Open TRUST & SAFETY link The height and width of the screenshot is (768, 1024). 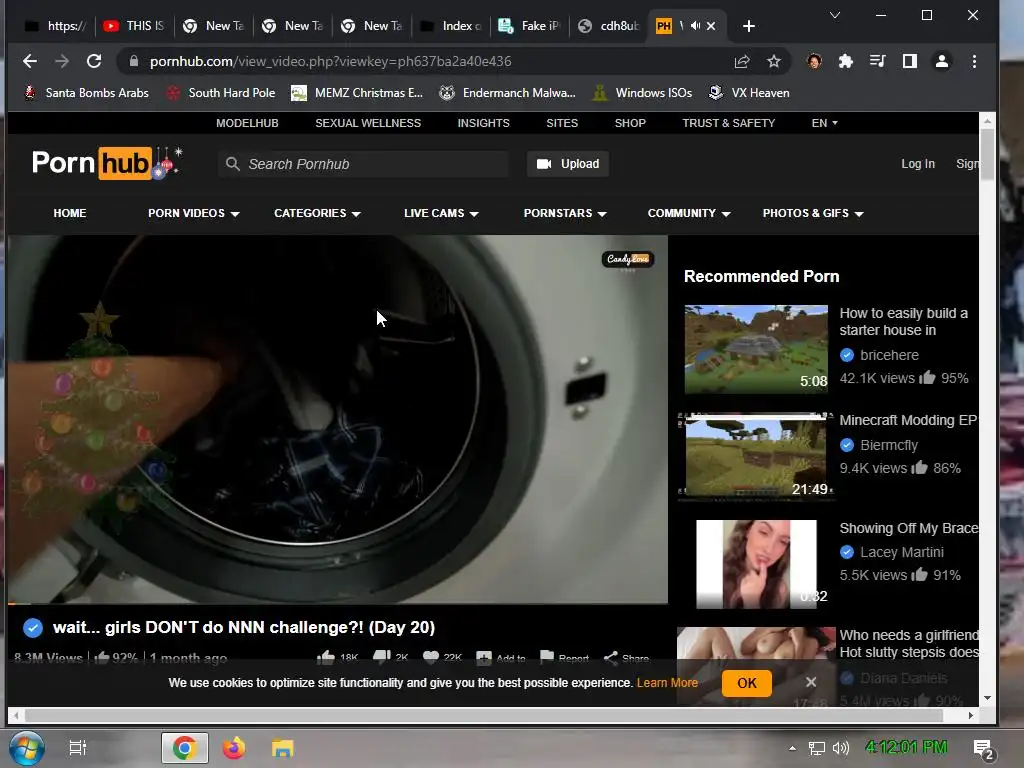pyautogui.click(x=728, y=123)
